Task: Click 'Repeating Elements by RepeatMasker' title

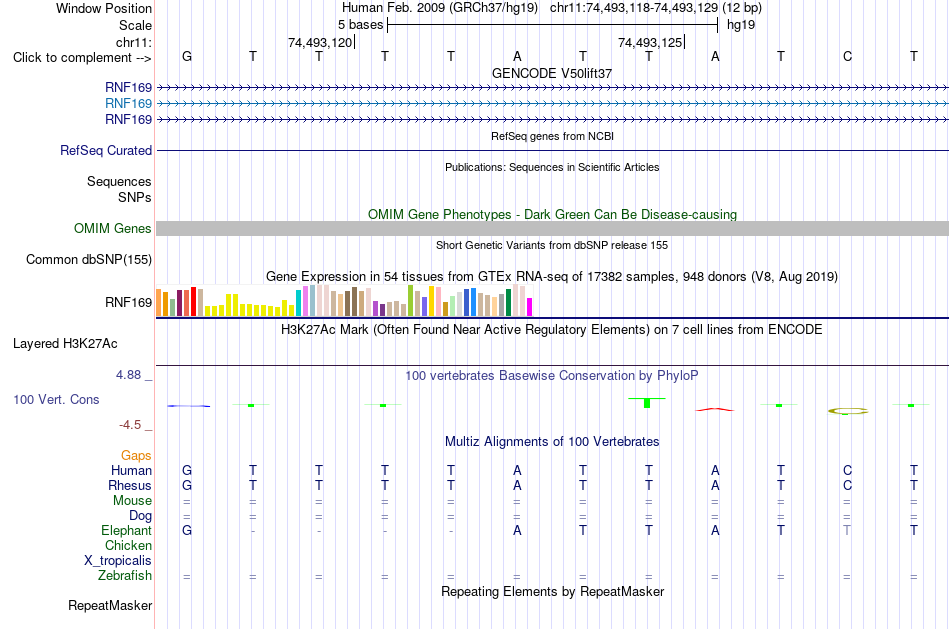Action: coord(553,591)
